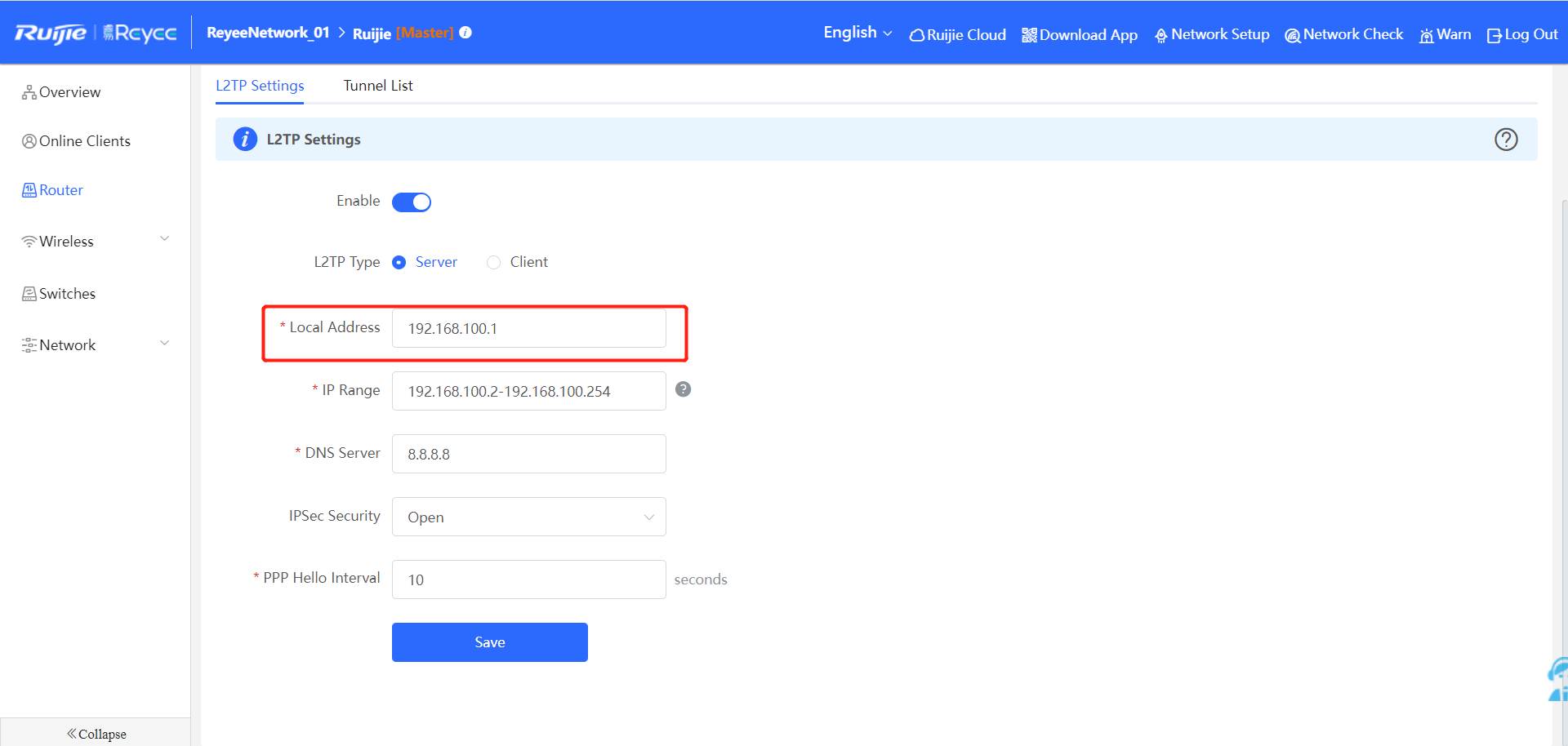The height and width of the screenshot is (746, 1568).
Task: Open the IPSec Security dropdown
Action: 528,517
